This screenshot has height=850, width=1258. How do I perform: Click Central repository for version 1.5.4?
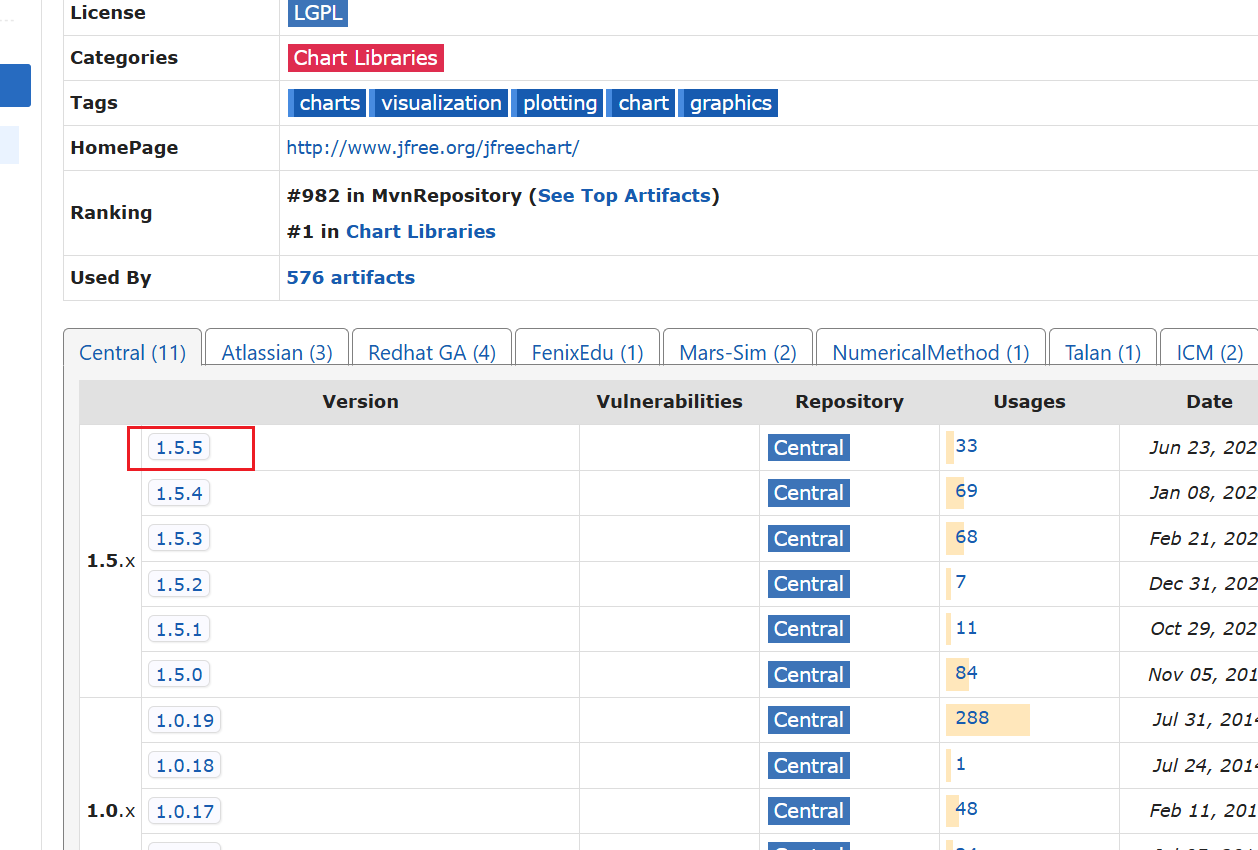(809, 493)
